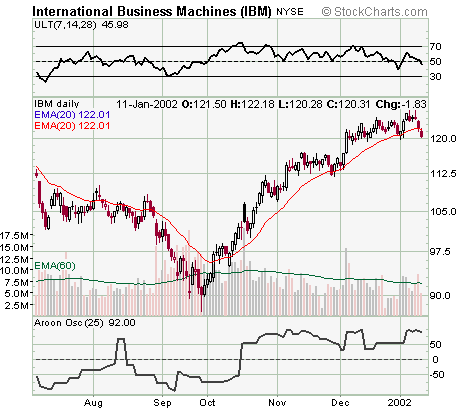Screen dimensions: 460x414
Task: Click the 120.0 price axis label
Action: [443, 138]
